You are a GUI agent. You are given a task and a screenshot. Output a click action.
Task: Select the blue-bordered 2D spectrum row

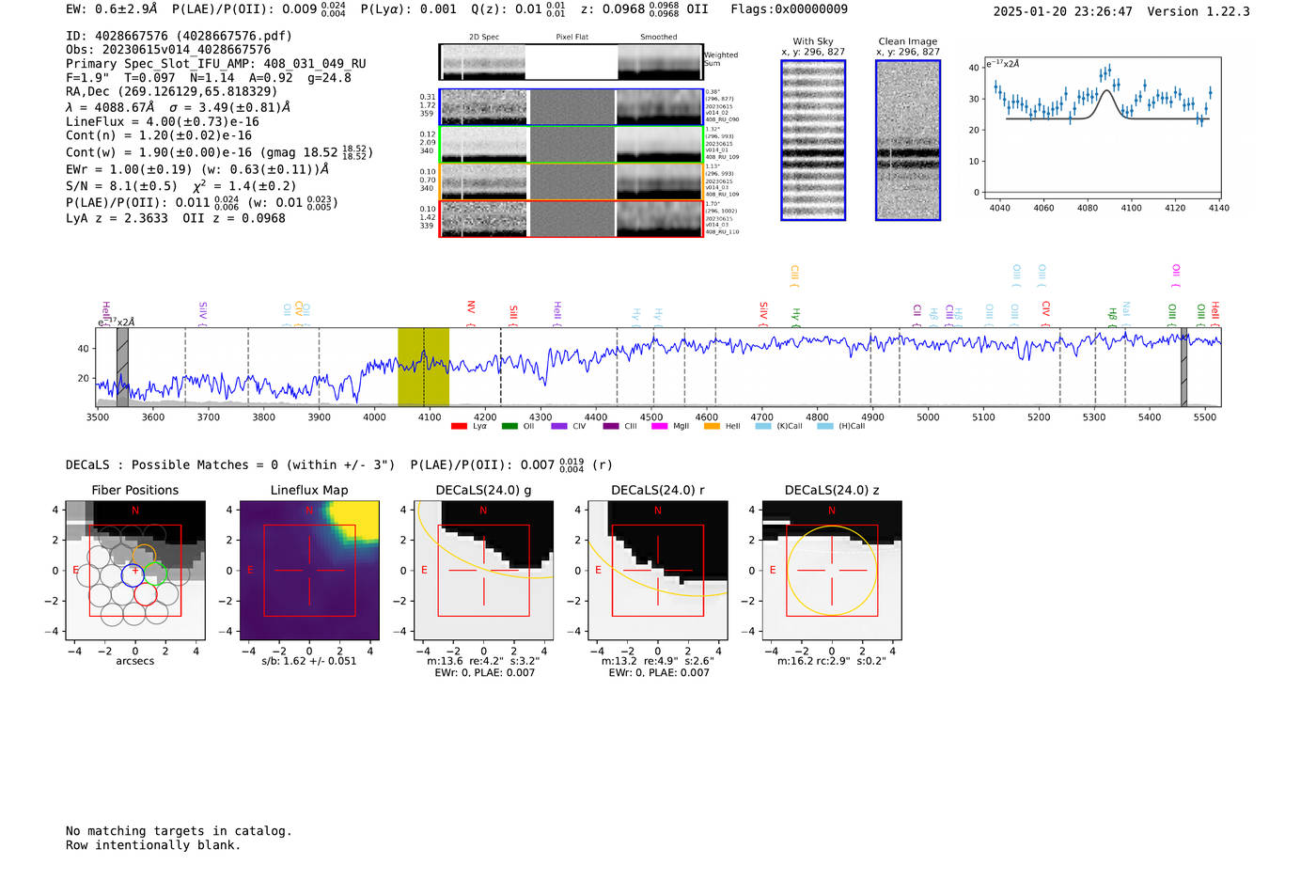pyautogui.click(x=571, y=107)
